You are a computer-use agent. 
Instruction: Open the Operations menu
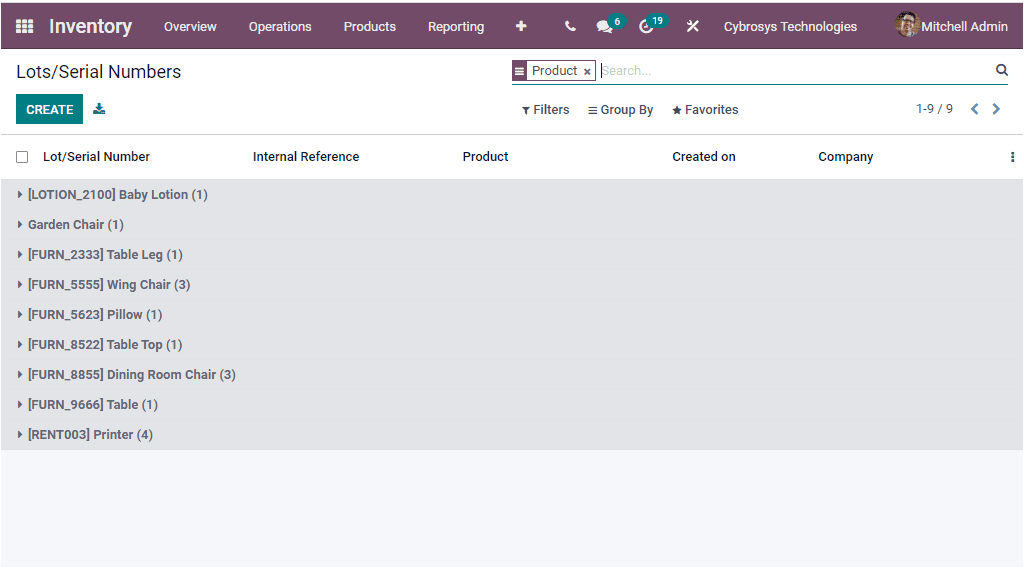(x=280, y=27)
